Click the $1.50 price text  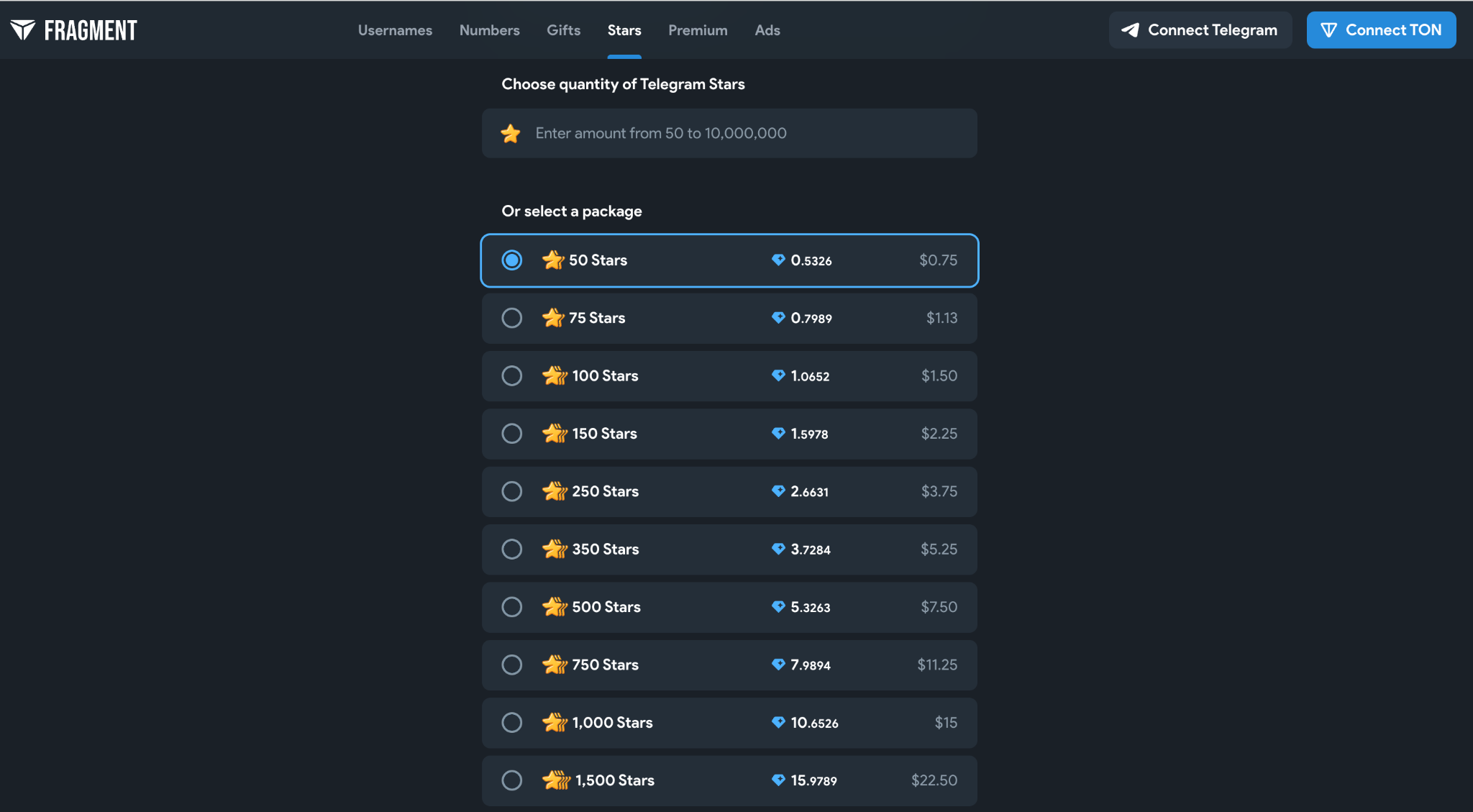click(x=939, y=375)
